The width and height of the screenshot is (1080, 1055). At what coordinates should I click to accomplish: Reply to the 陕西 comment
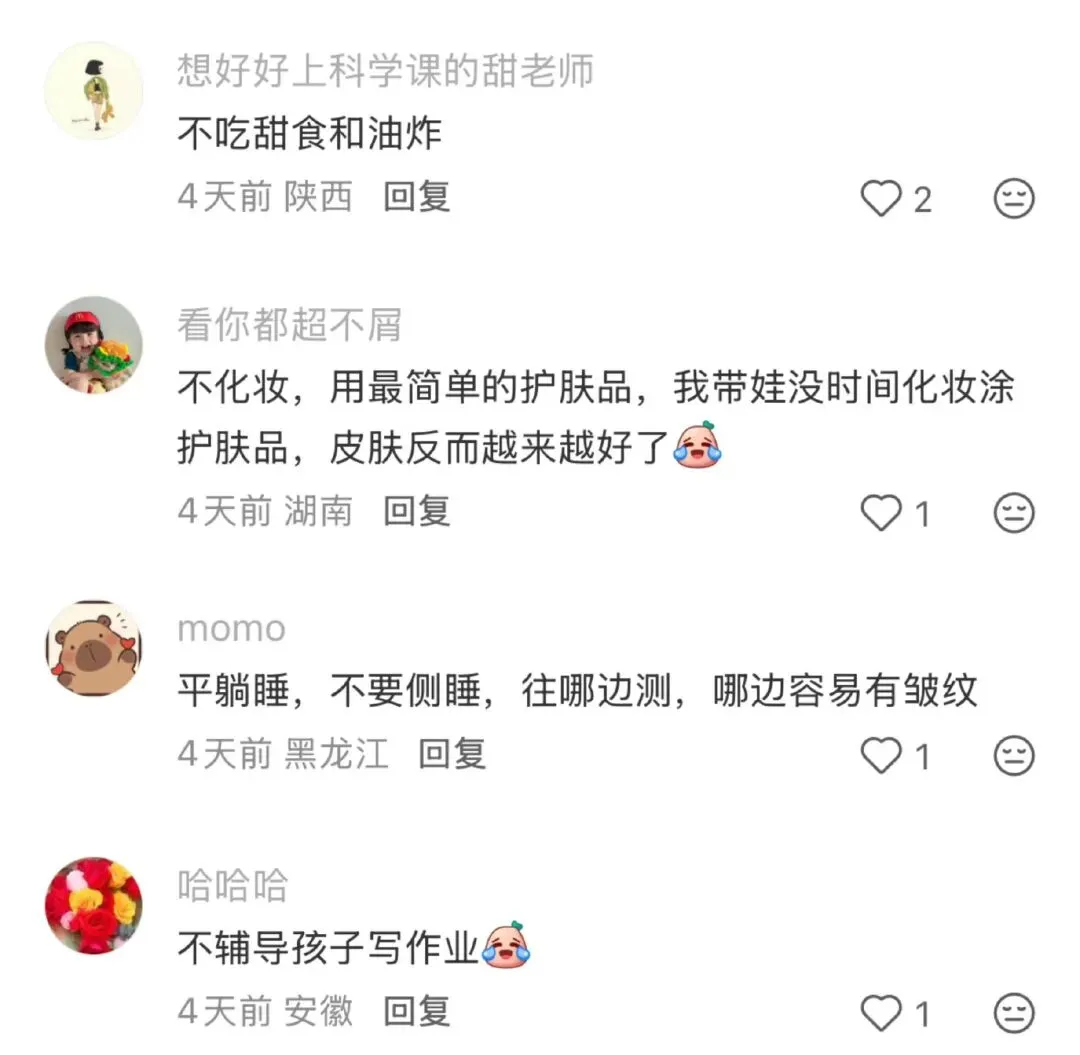point(417,197)
